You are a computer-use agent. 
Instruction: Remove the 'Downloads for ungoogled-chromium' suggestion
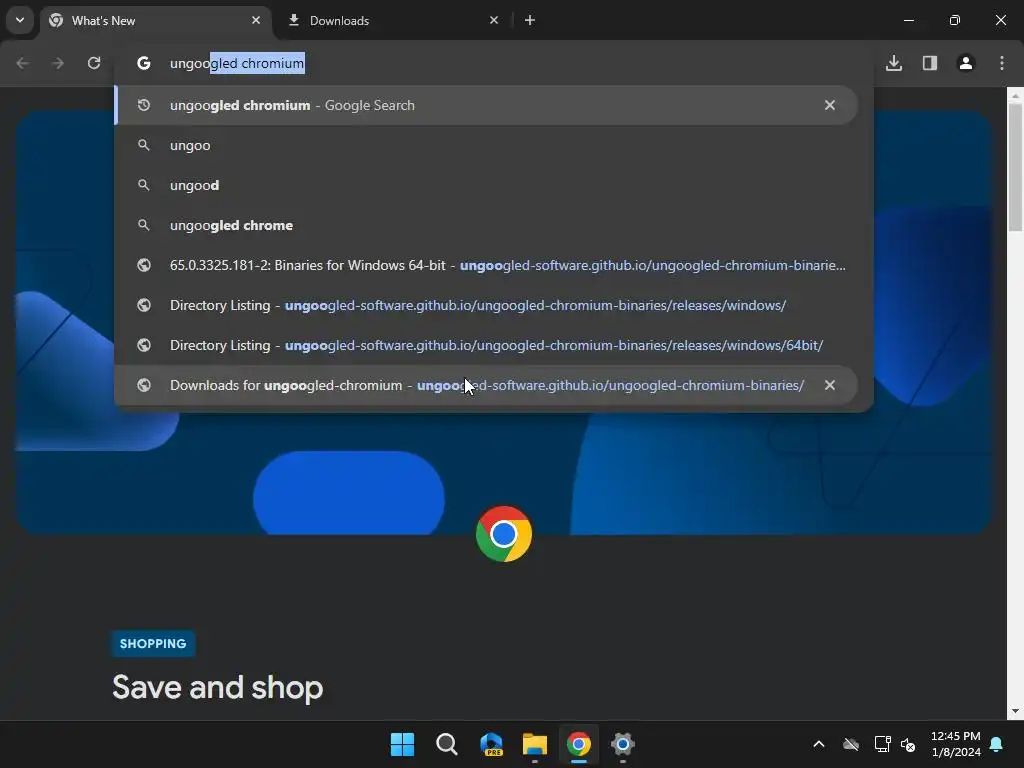click(x=829, y=385)
